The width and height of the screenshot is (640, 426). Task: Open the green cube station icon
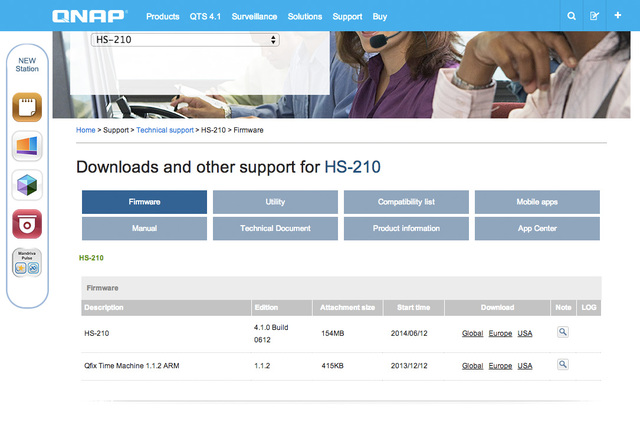27,185
